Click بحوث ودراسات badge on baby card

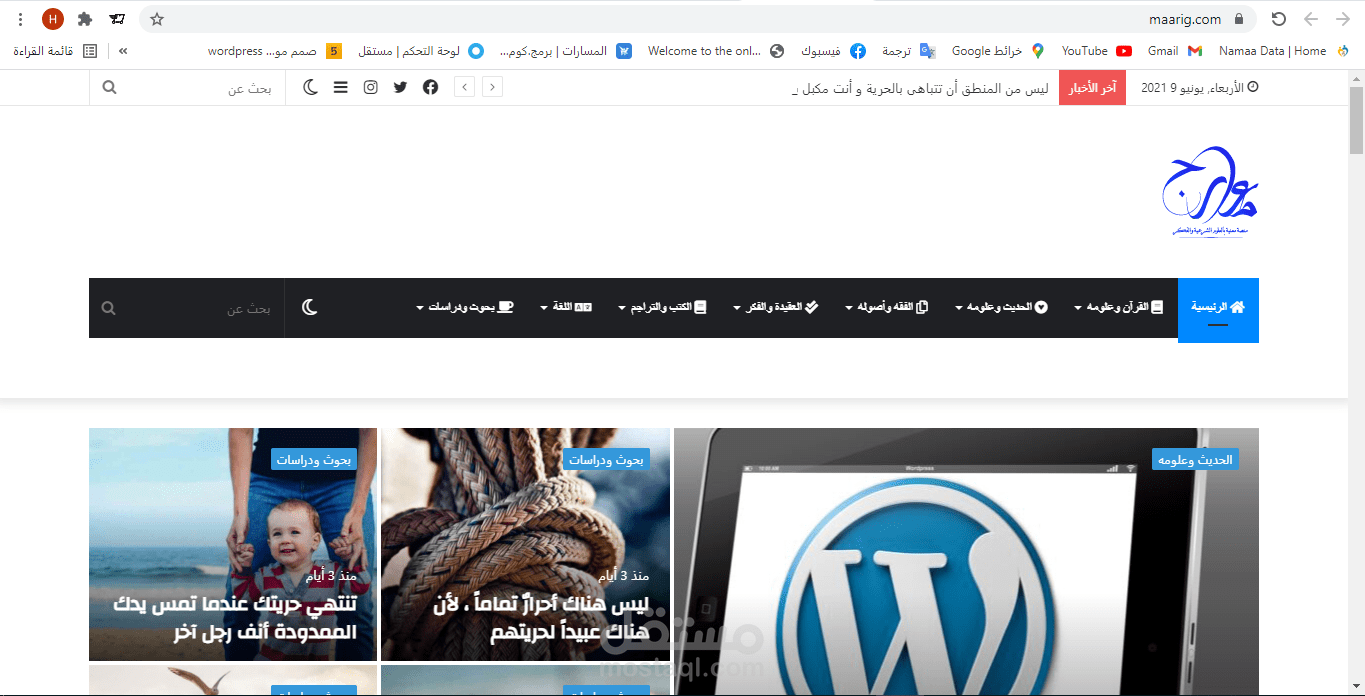pyautogui.click(x=314, y=459)
